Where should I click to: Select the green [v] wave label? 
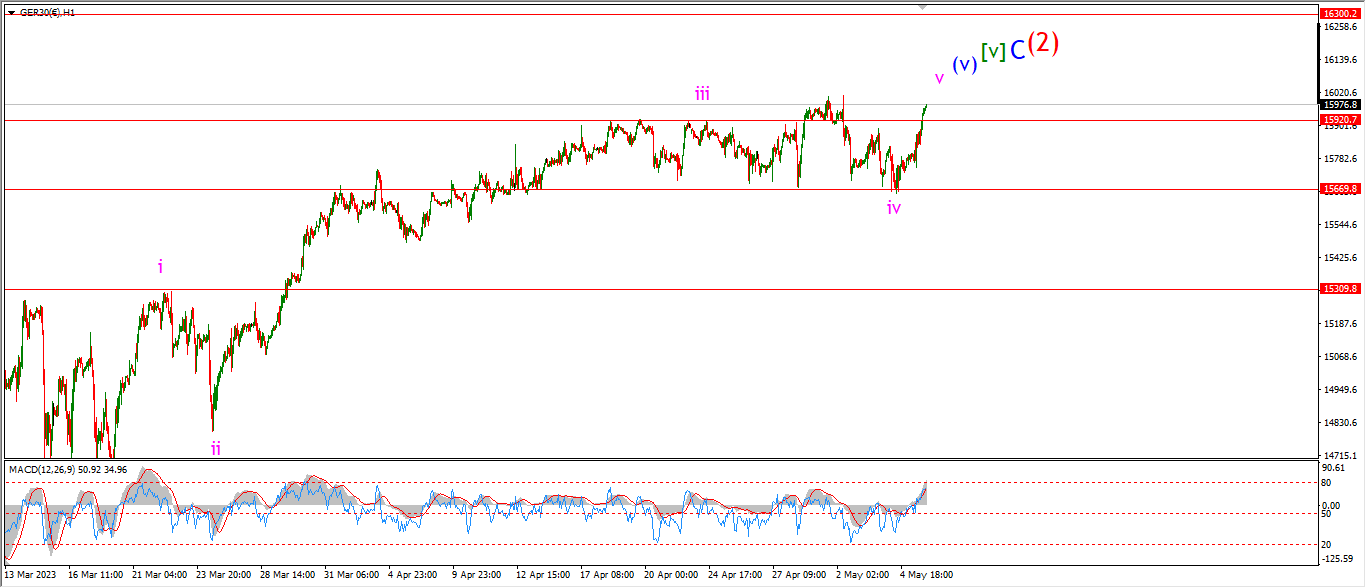pos(992,51)
